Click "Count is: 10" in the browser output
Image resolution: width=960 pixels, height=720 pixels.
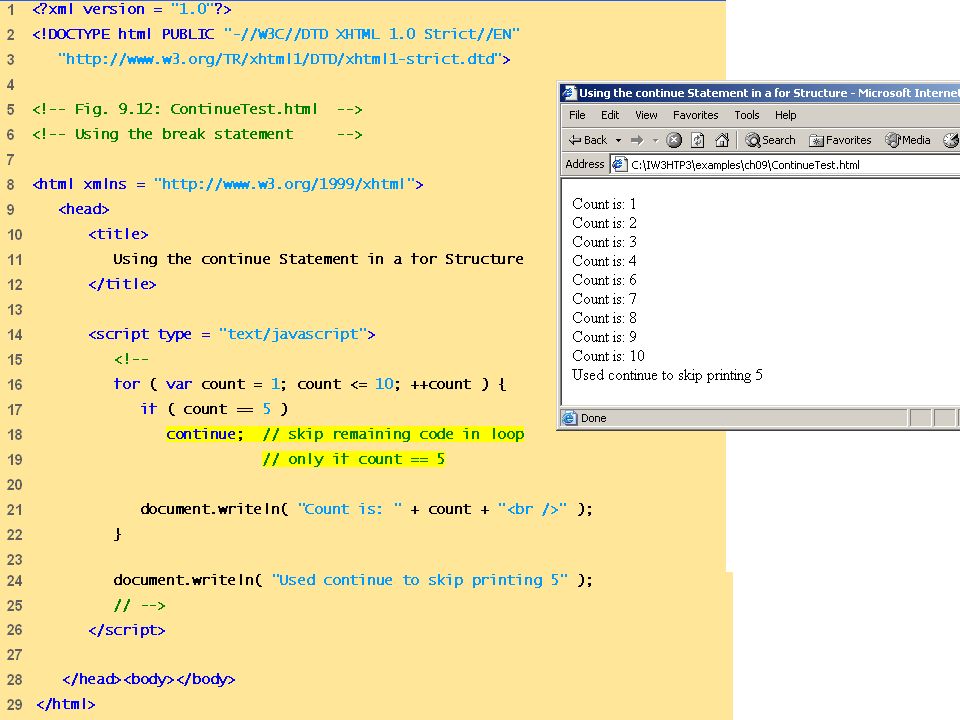tap(609, 356)
